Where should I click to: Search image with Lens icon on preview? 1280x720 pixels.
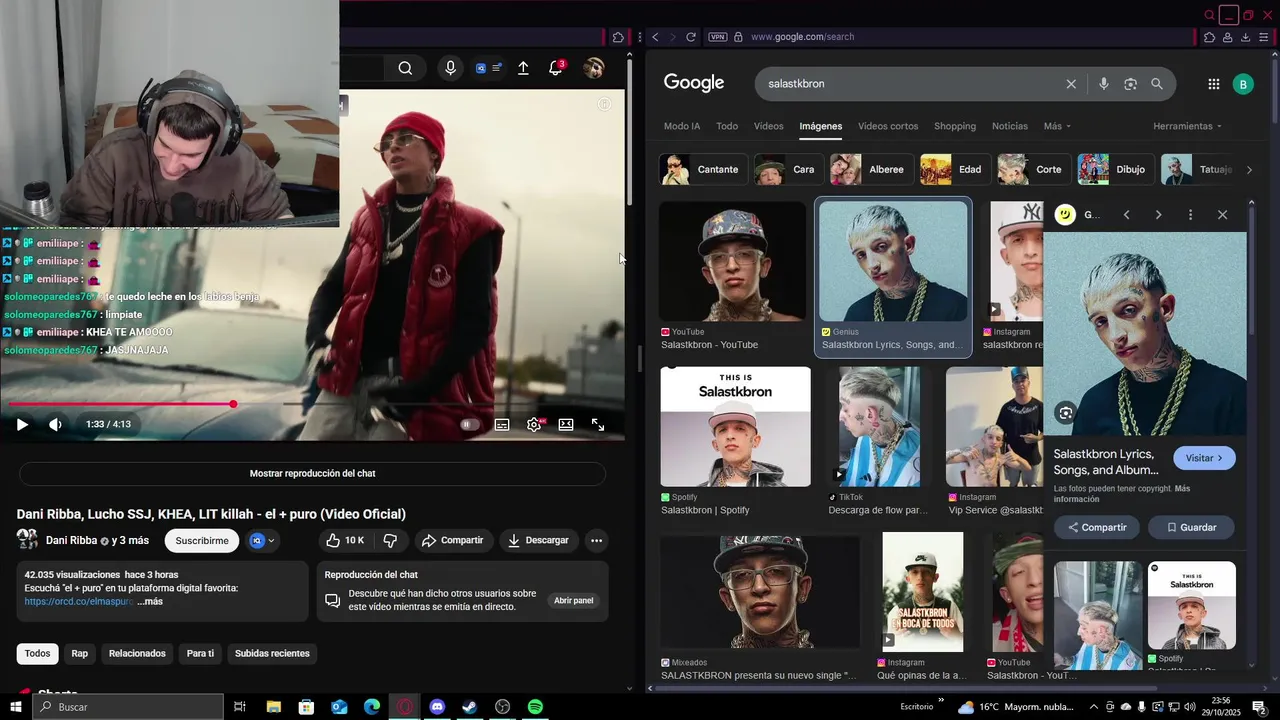pos(1066,413)
